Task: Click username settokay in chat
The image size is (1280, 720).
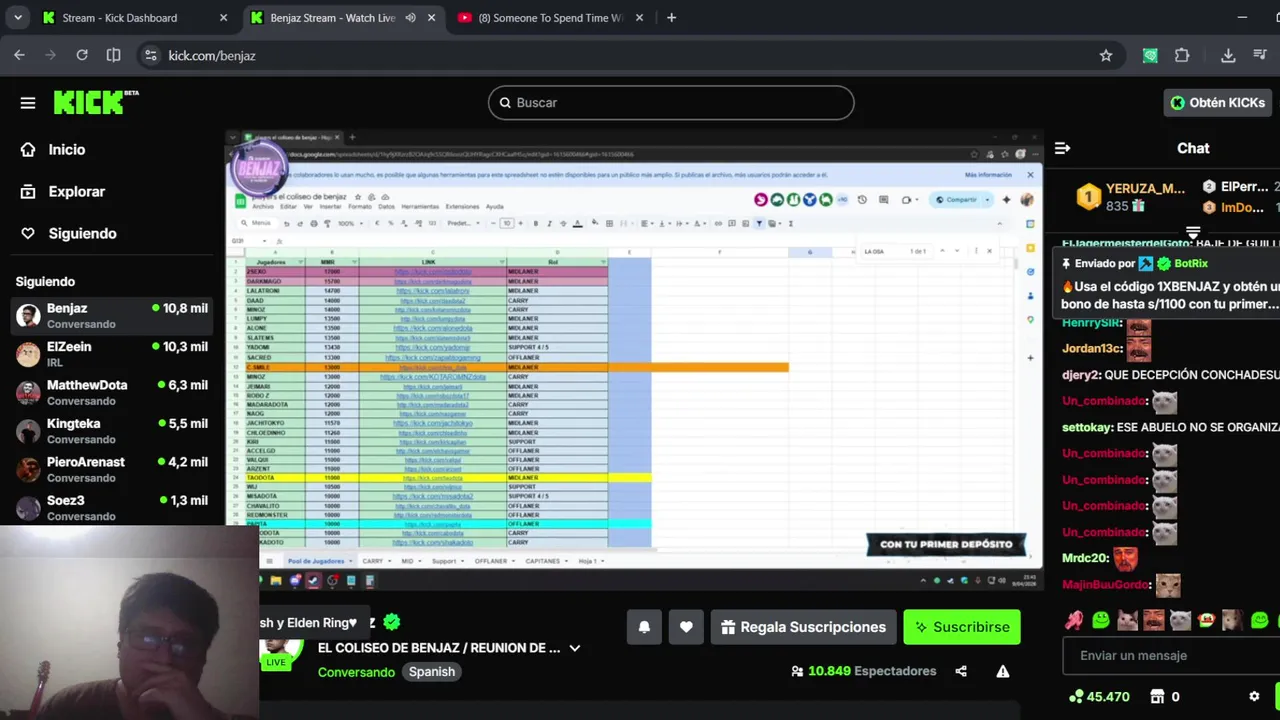Action: point(1087,427)
